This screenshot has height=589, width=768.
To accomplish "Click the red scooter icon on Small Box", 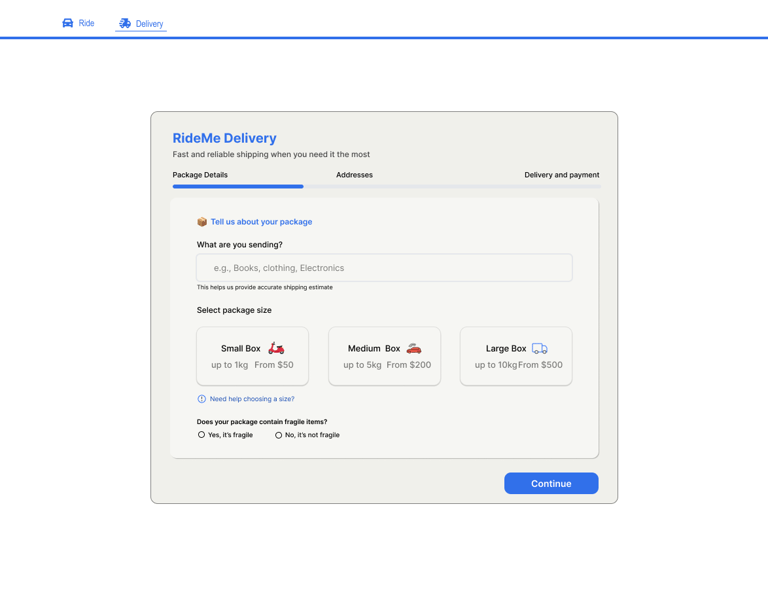I will coord(276,348).
